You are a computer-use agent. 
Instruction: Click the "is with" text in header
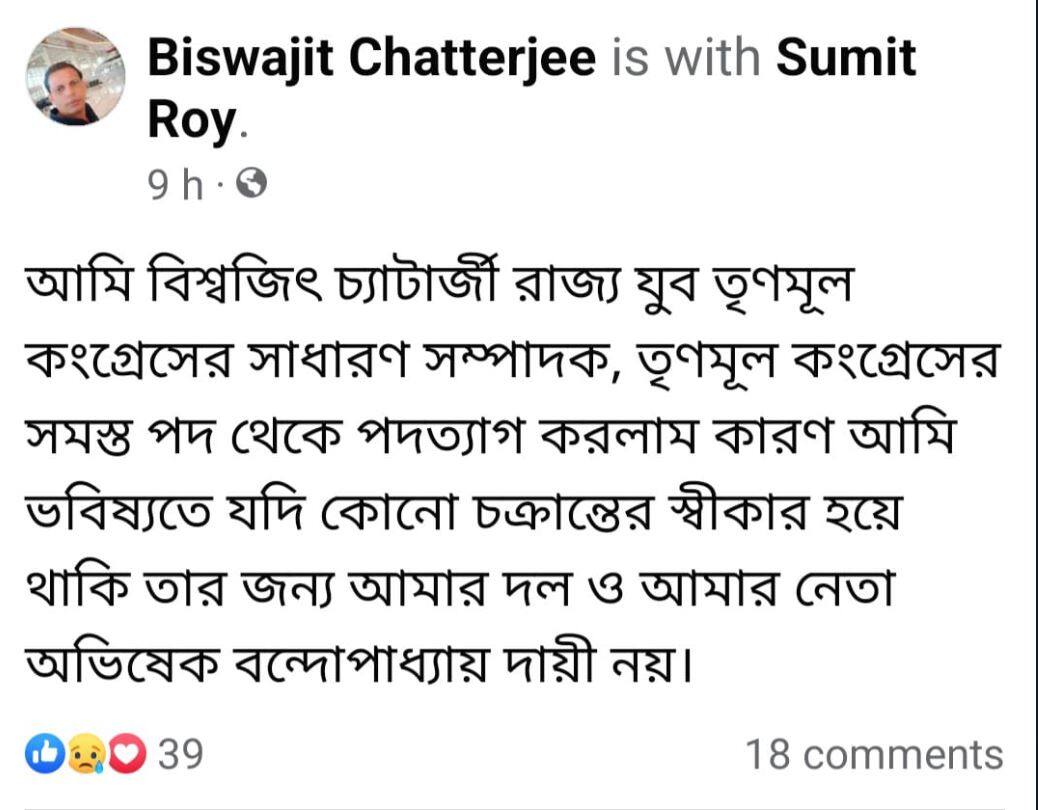click(685, 59)
